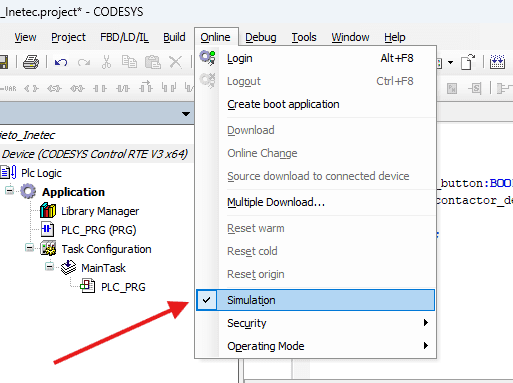Open the Debug menu
Screen dimensions: 513x383
261,37
